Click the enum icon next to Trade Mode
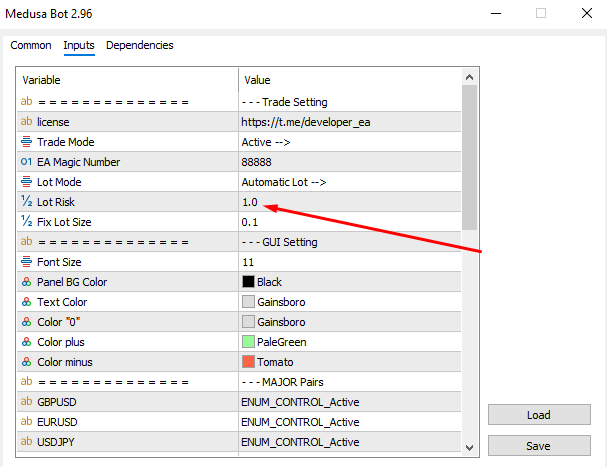Image resolution: width=607 pixels, height=467 pixels. point(26,142)
